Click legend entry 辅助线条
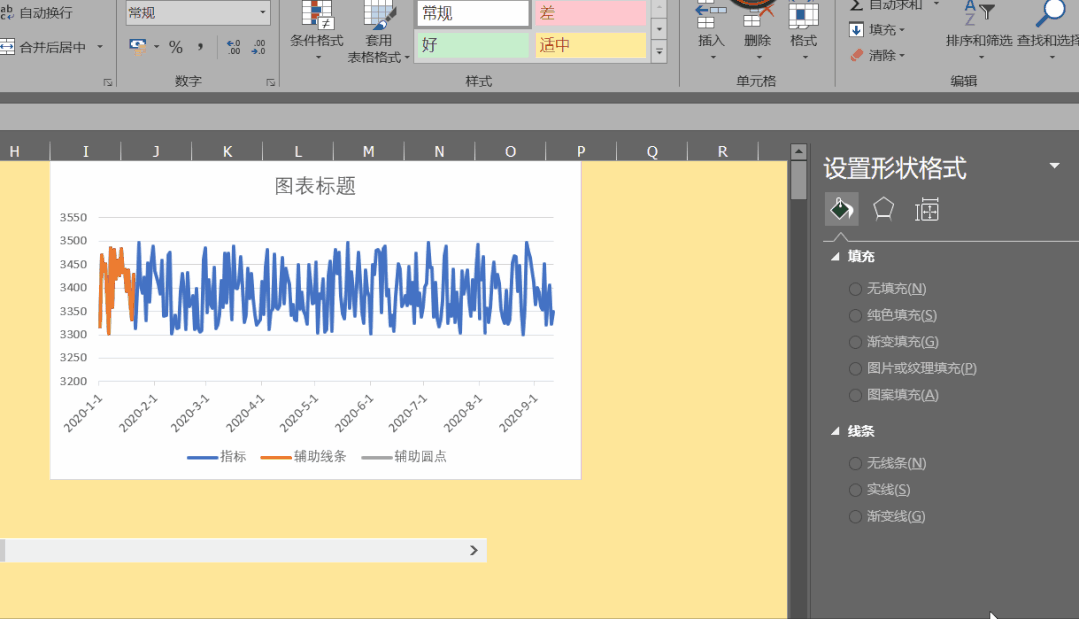The image size is (1079, 619). pos(303,457)
